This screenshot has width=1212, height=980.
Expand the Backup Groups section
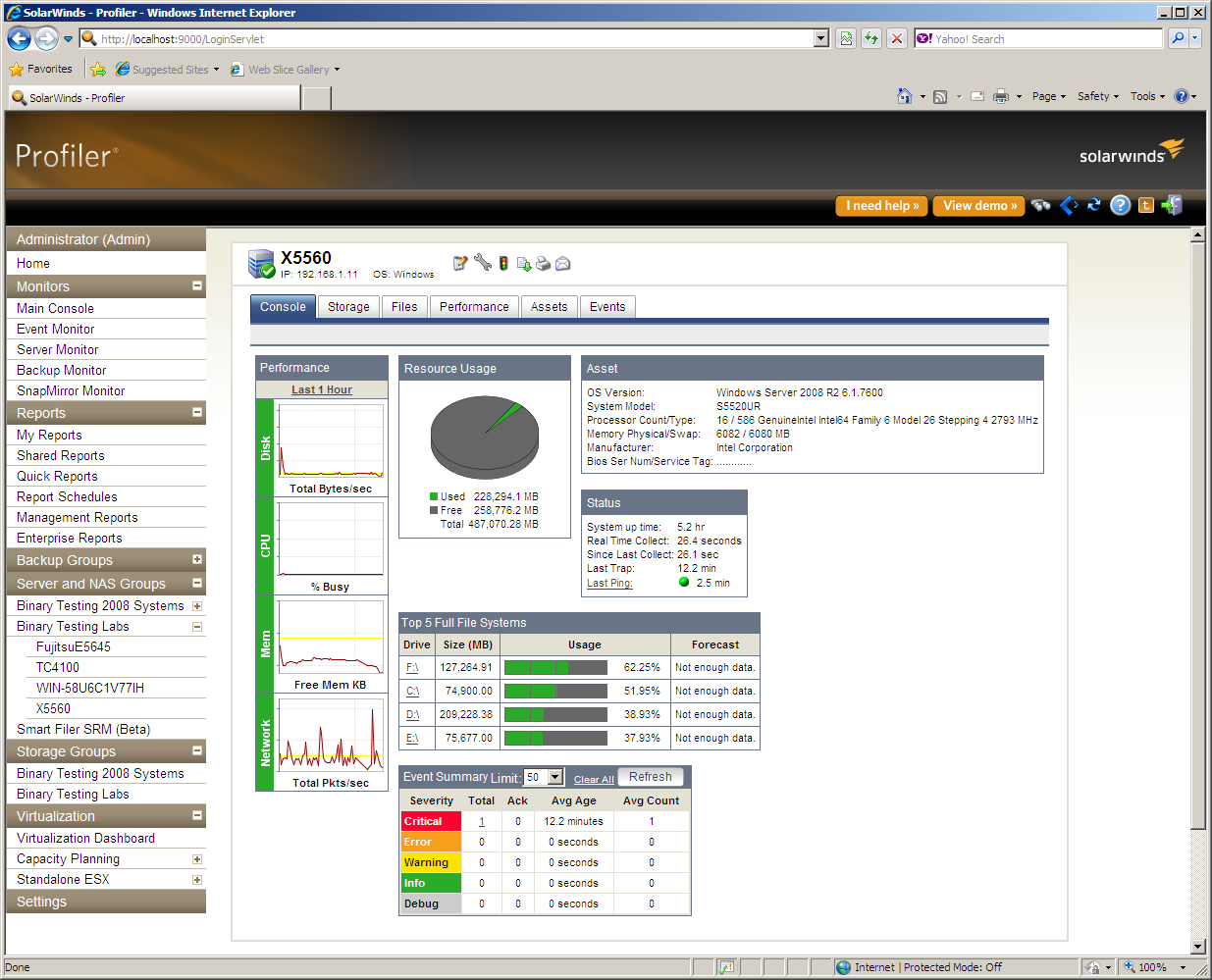tap(197, 559)
